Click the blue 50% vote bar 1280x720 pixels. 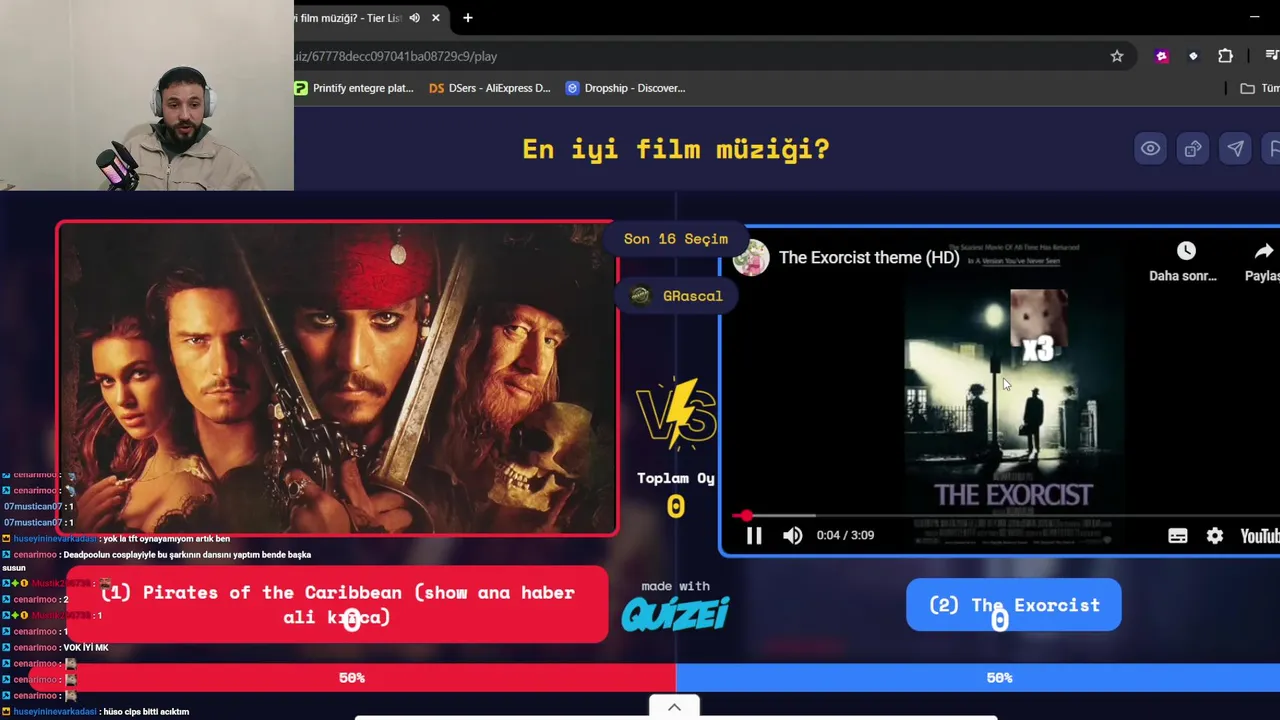click(x=978, y=678)
